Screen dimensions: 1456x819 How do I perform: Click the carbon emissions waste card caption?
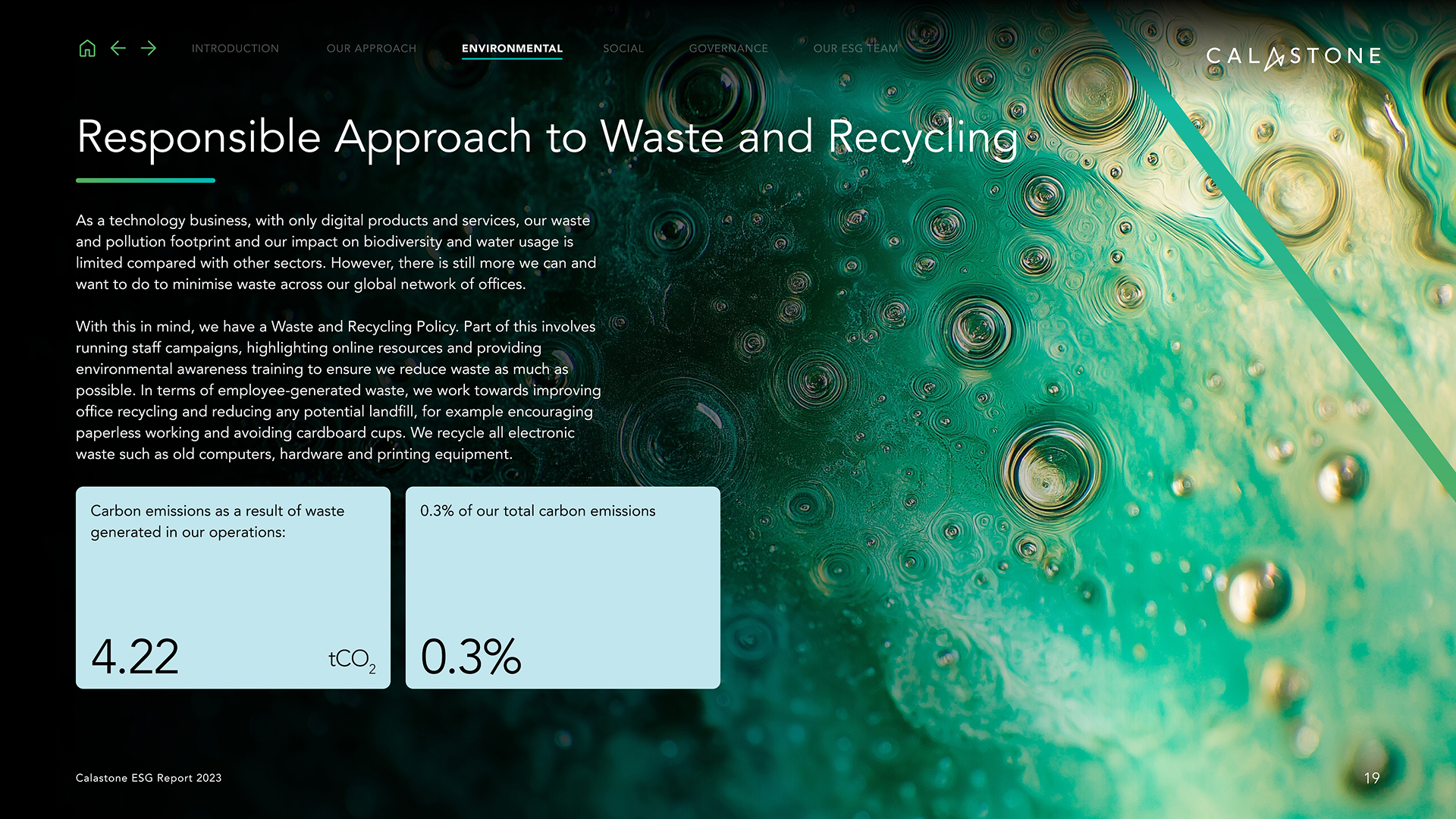click(x=218, y=521)
